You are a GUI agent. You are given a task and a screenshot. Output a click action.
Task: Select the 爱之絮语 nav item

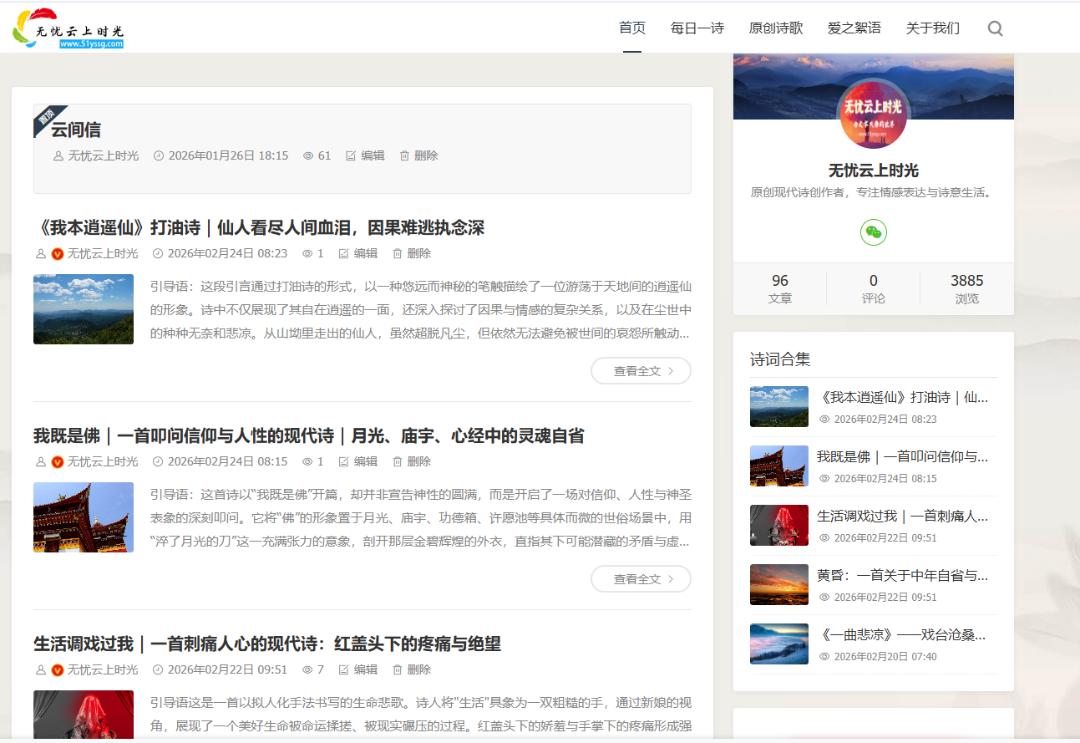854,28
